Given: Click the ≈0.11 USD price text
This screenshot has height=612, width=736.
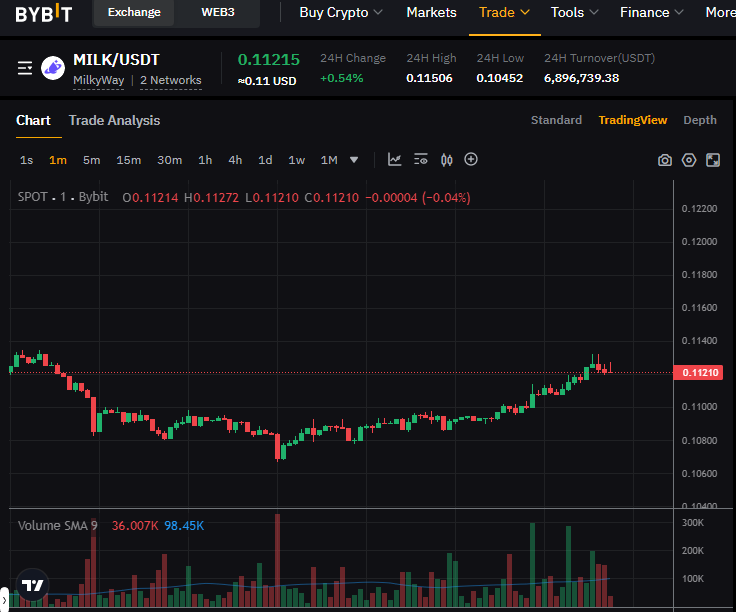Looking at the screenshot, I should pyautogui.click(x=267, y=81).
